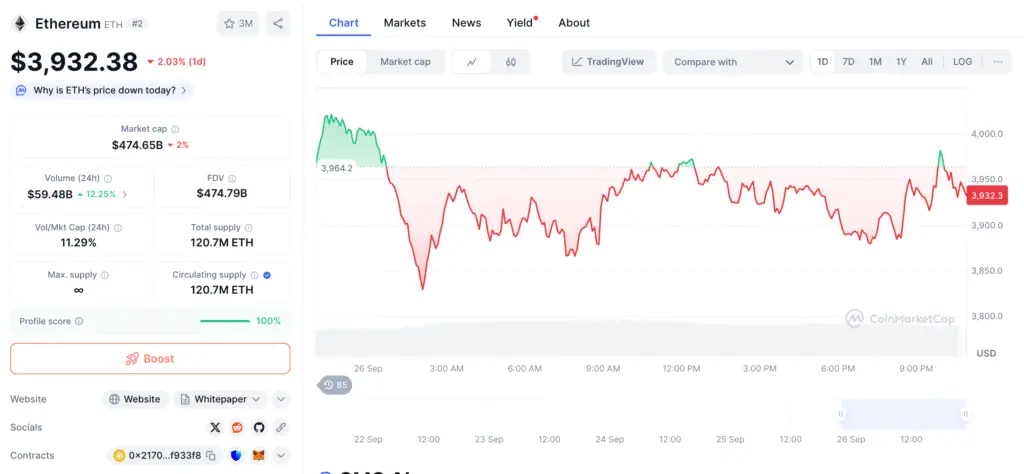Open the GitHub social link
The image size is (1024, 474).
pos(259,428)
